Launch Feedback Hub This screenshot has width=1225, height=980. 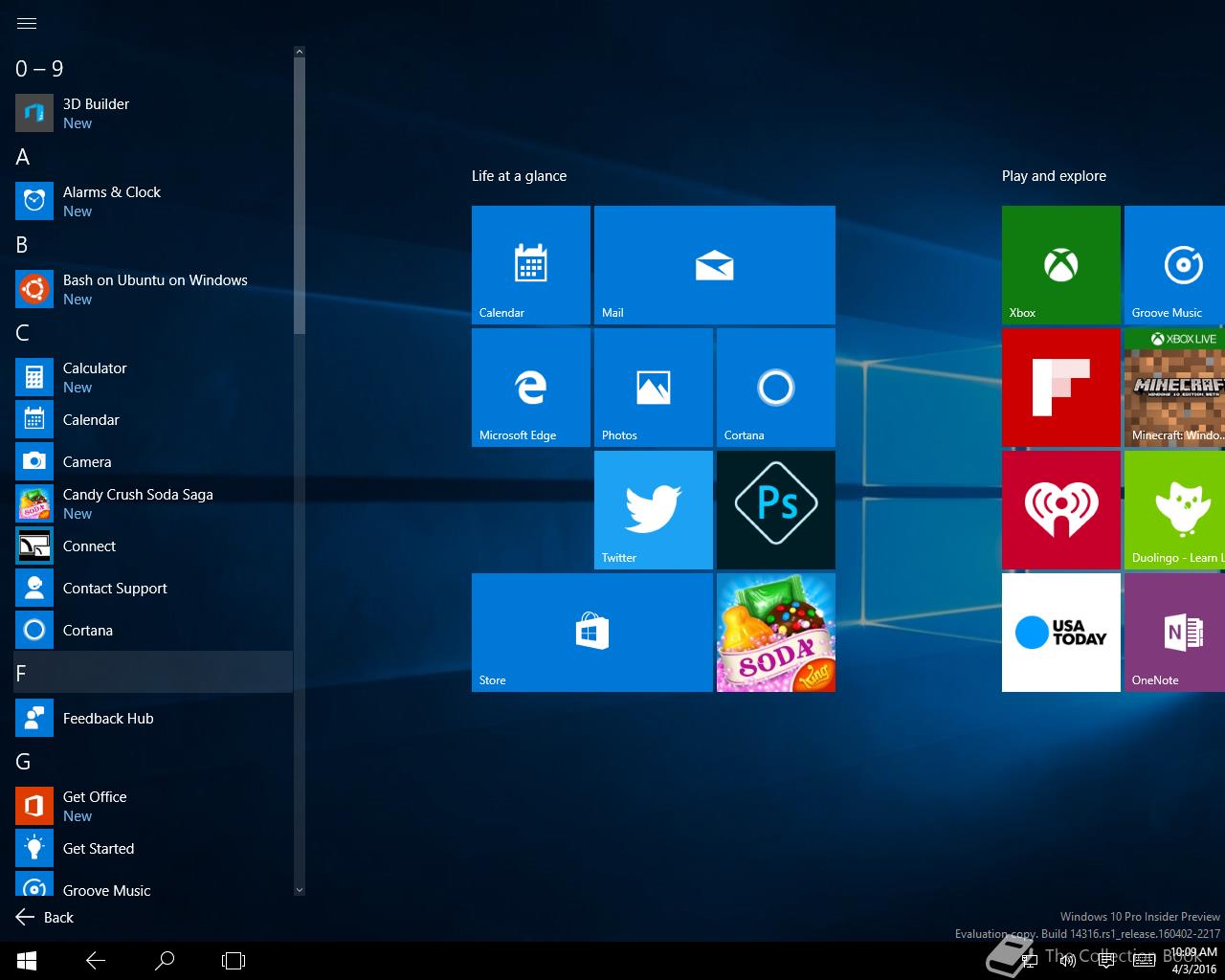tap(153, 718)
